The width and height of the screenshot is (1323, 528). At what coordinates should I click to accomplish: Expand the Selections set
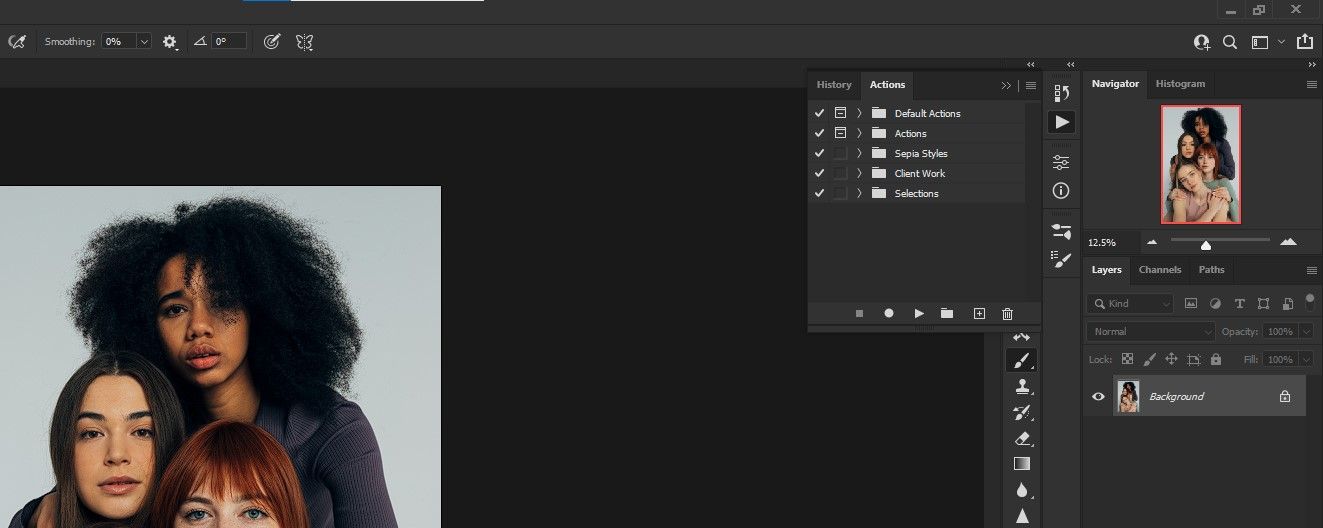coord(859,193)
